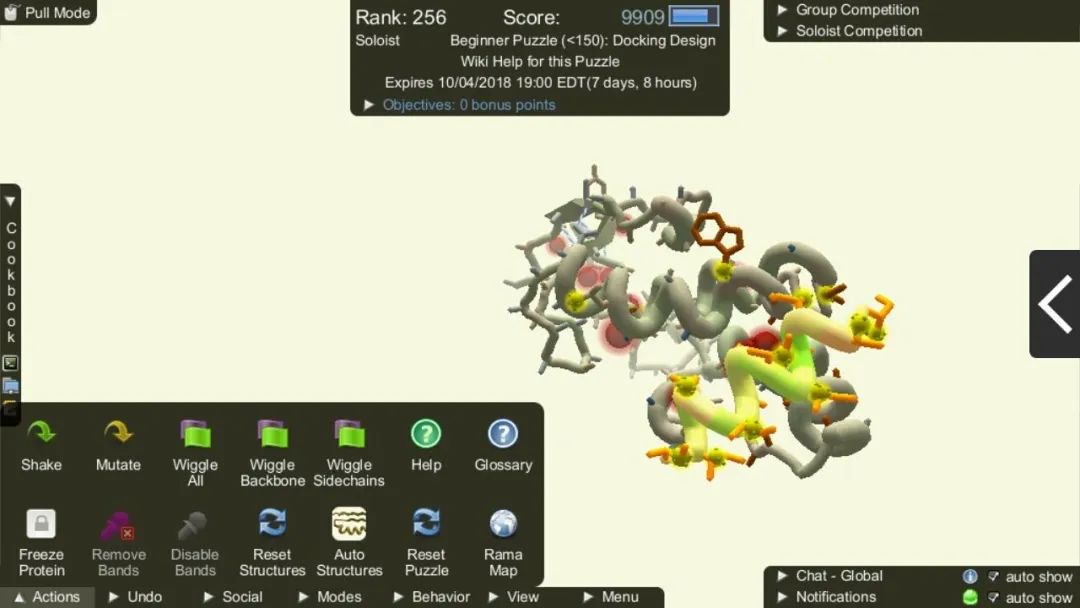Select the orange ring sidechain on protein
Screen dimensions: 1080x608
click(718, 234)
